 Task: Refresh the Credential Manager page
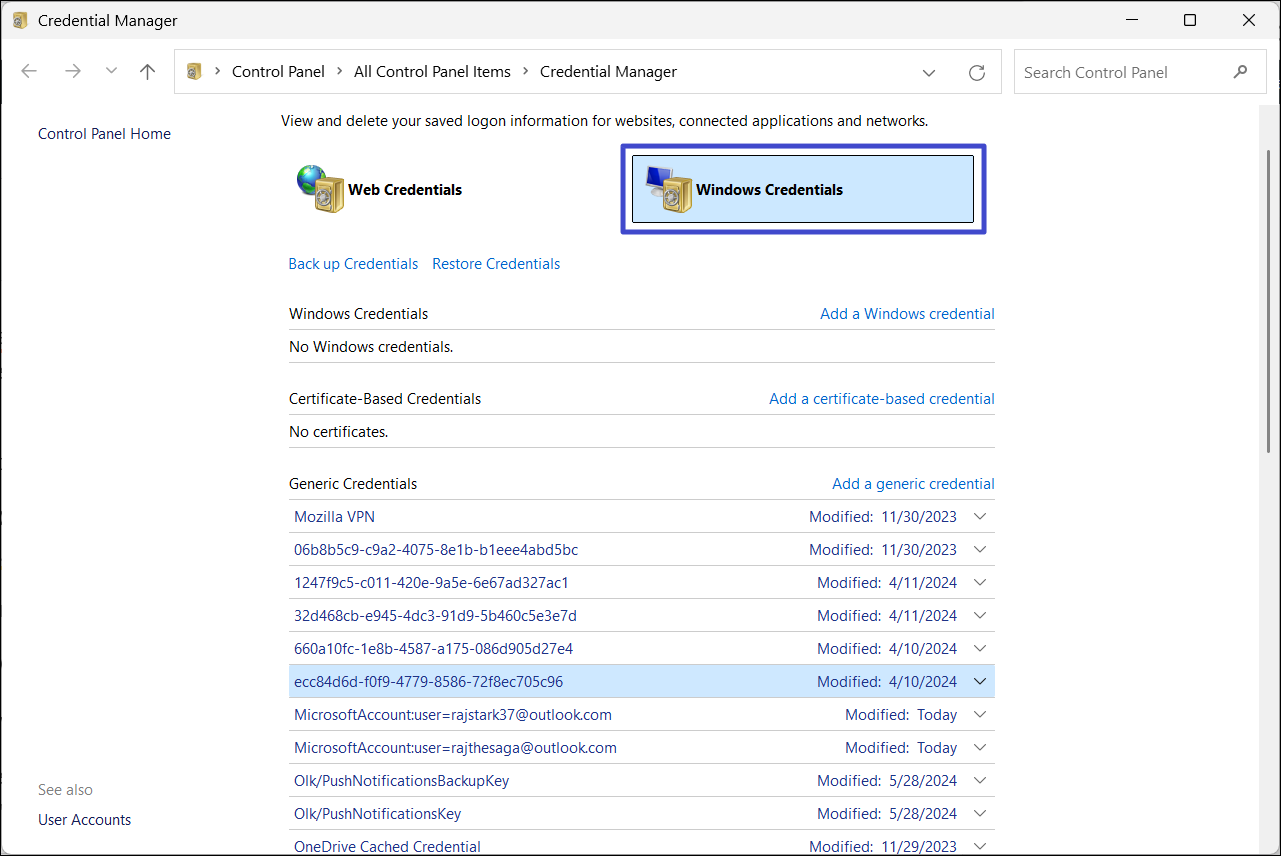click(x=977, y=72)
